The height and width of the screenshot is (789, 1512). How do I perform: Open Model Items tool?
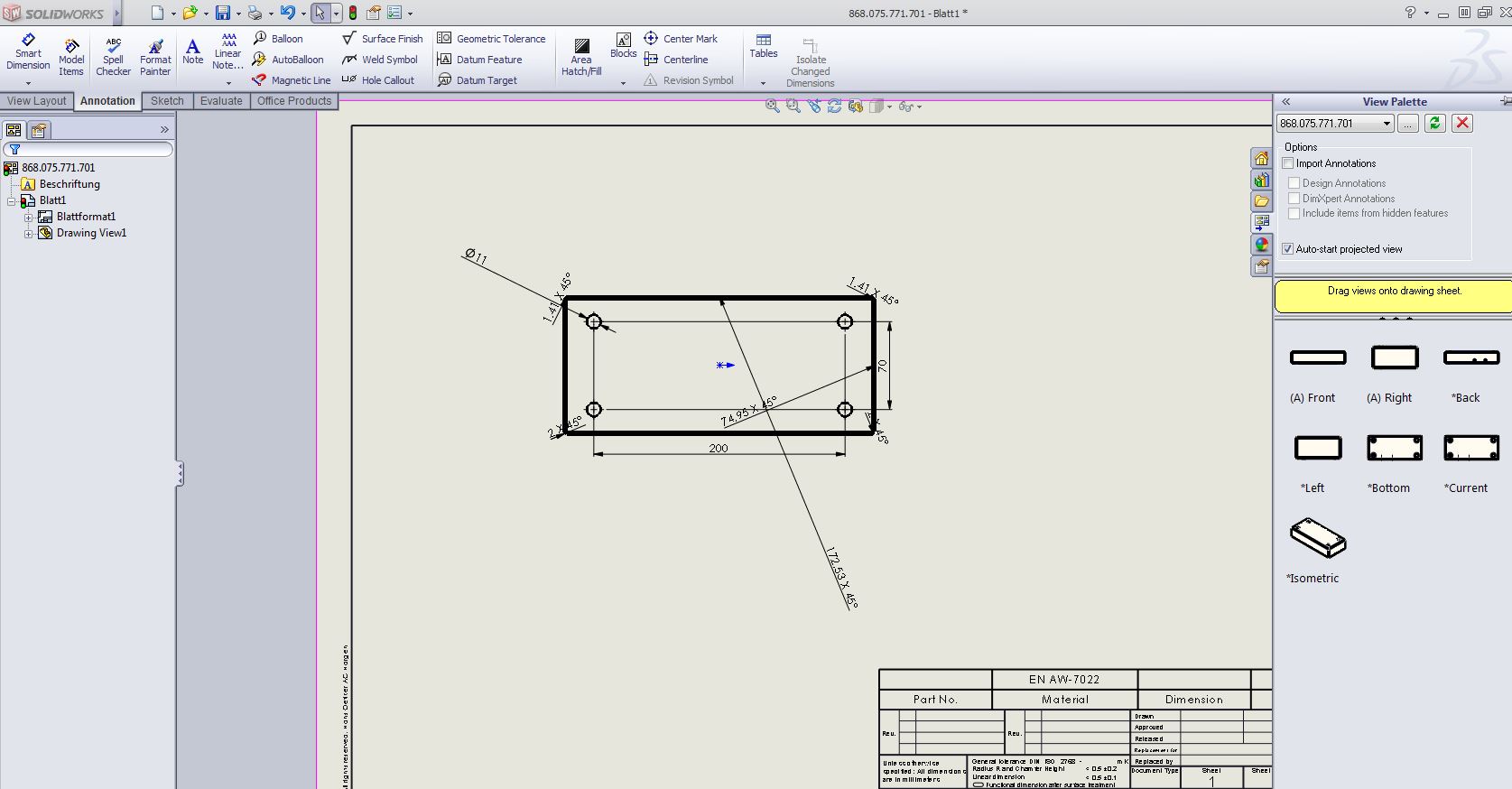click(71, 58)
